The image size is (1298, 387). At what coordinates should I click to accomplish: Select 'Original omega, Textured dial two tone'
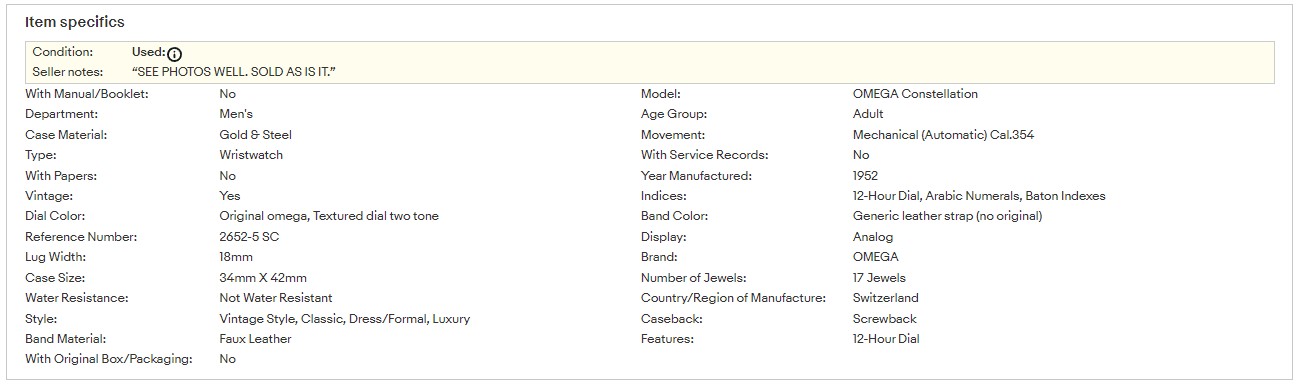(329, 216)
